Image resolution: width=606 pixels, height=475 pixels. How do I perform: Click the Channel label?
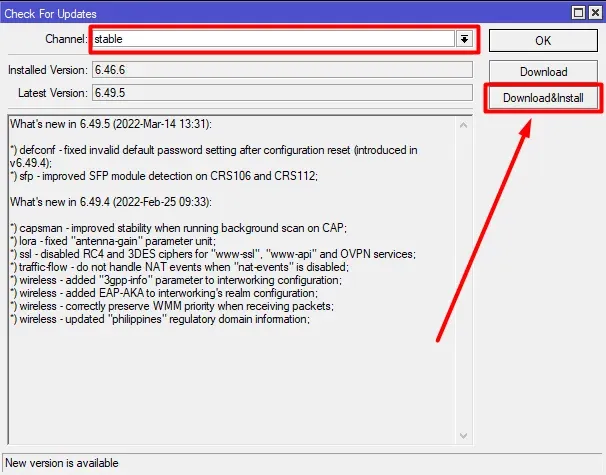(66, 39)
